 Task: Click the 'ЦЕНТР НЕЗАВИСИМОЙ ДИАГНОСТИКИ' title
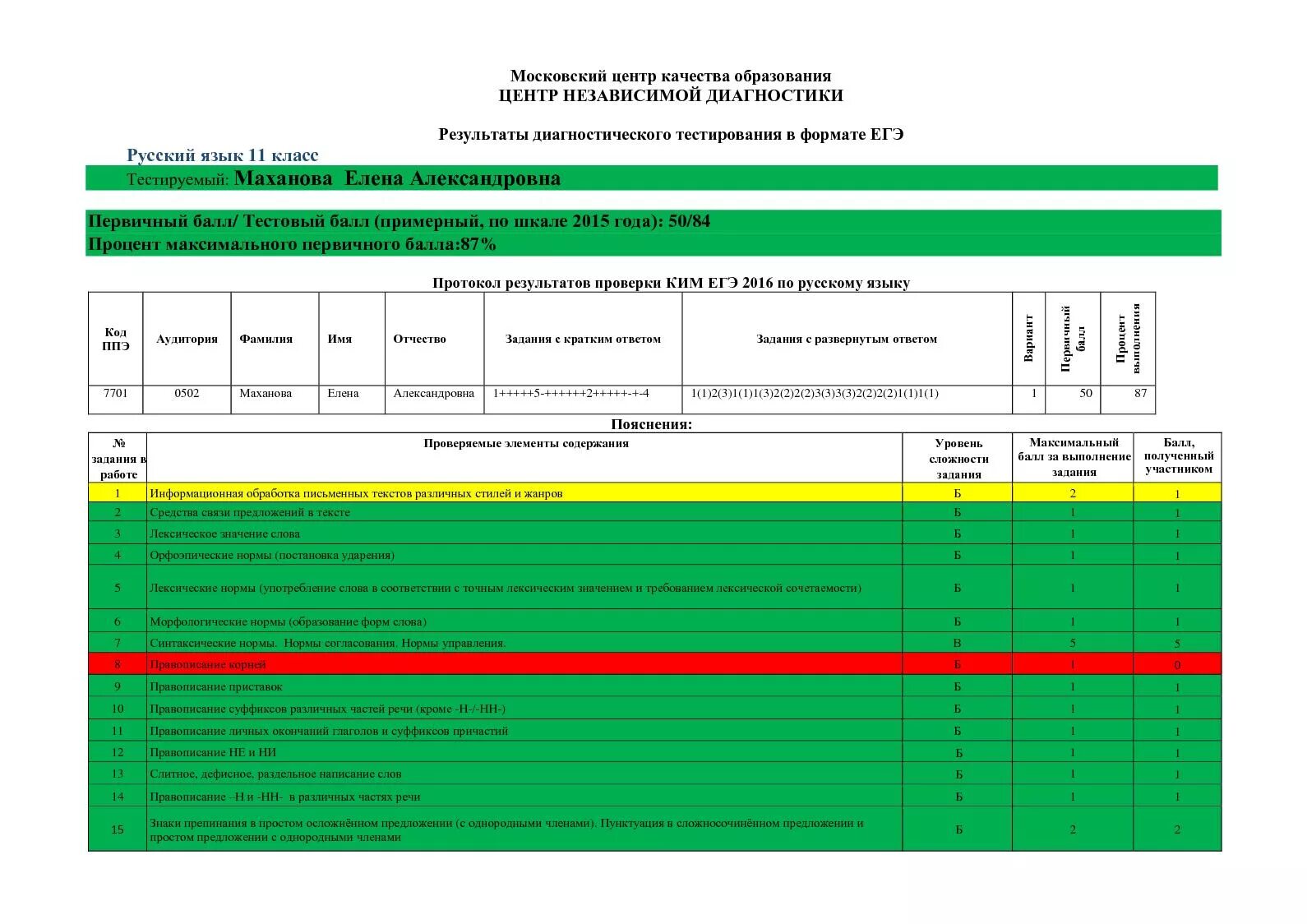point(671,95)
